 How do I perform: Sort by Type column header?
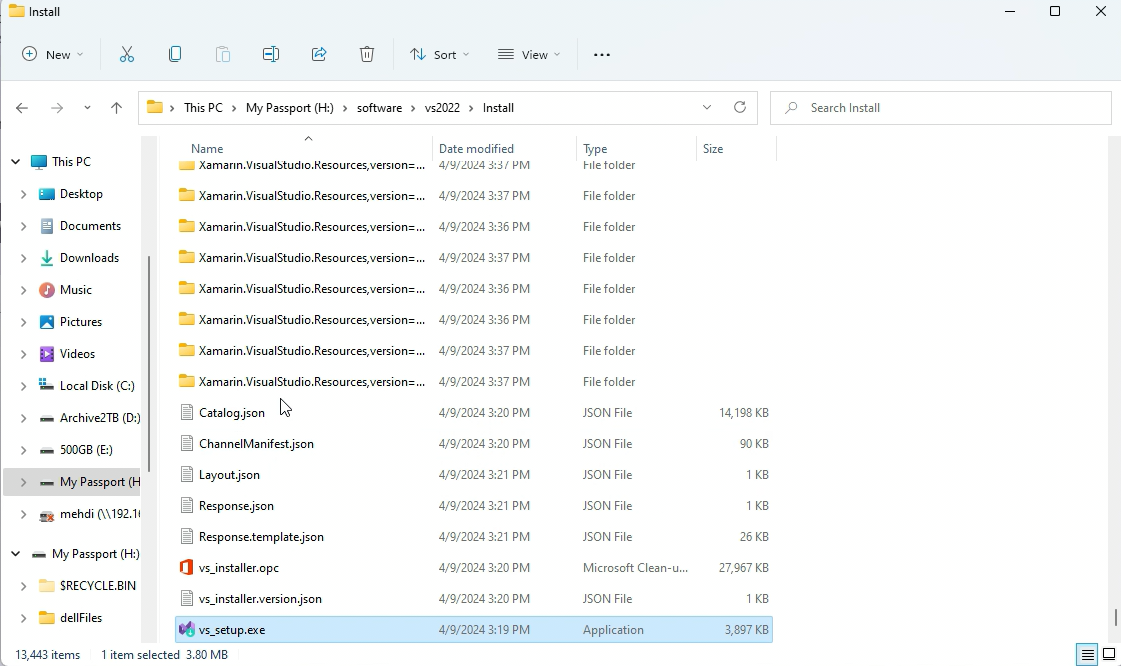pos(636,149)
